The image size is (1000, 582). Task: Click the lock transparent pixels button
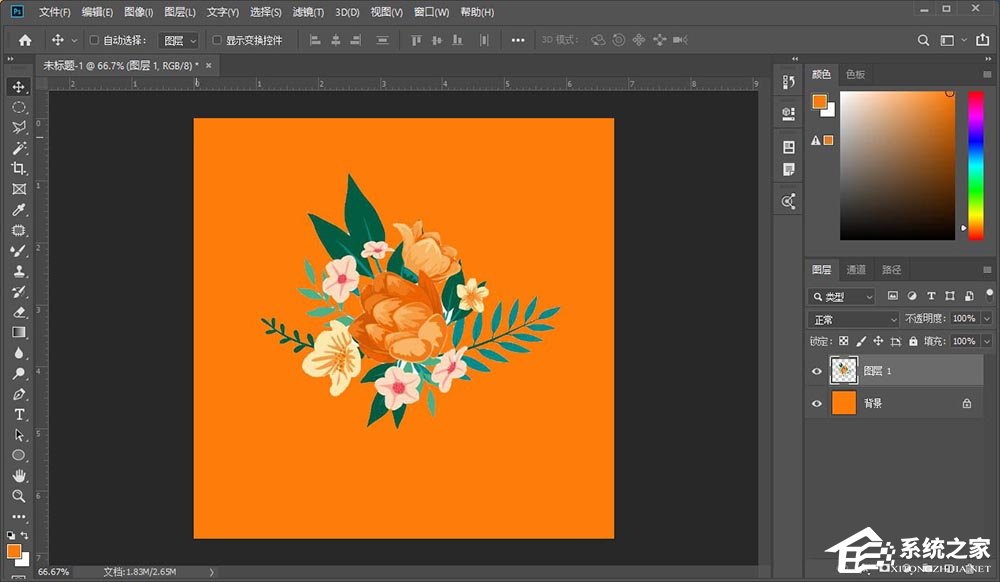click(845, 340)
